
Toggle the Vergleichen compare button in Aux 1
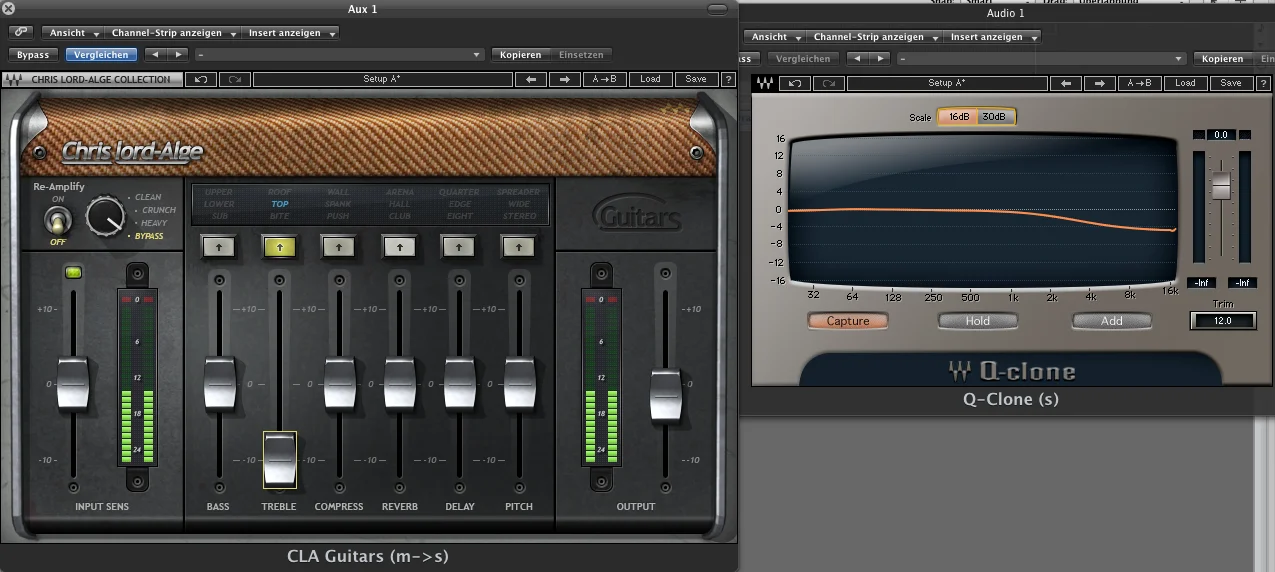(103, 55)
